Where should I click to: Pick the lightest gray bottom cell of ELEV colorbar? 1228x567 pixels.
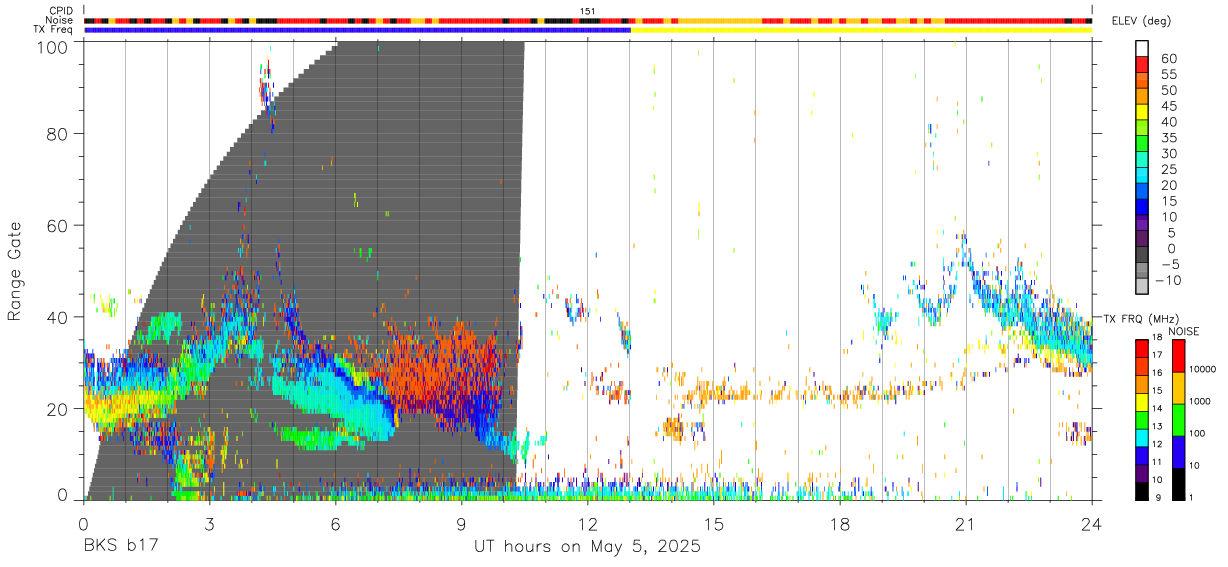1143,288
